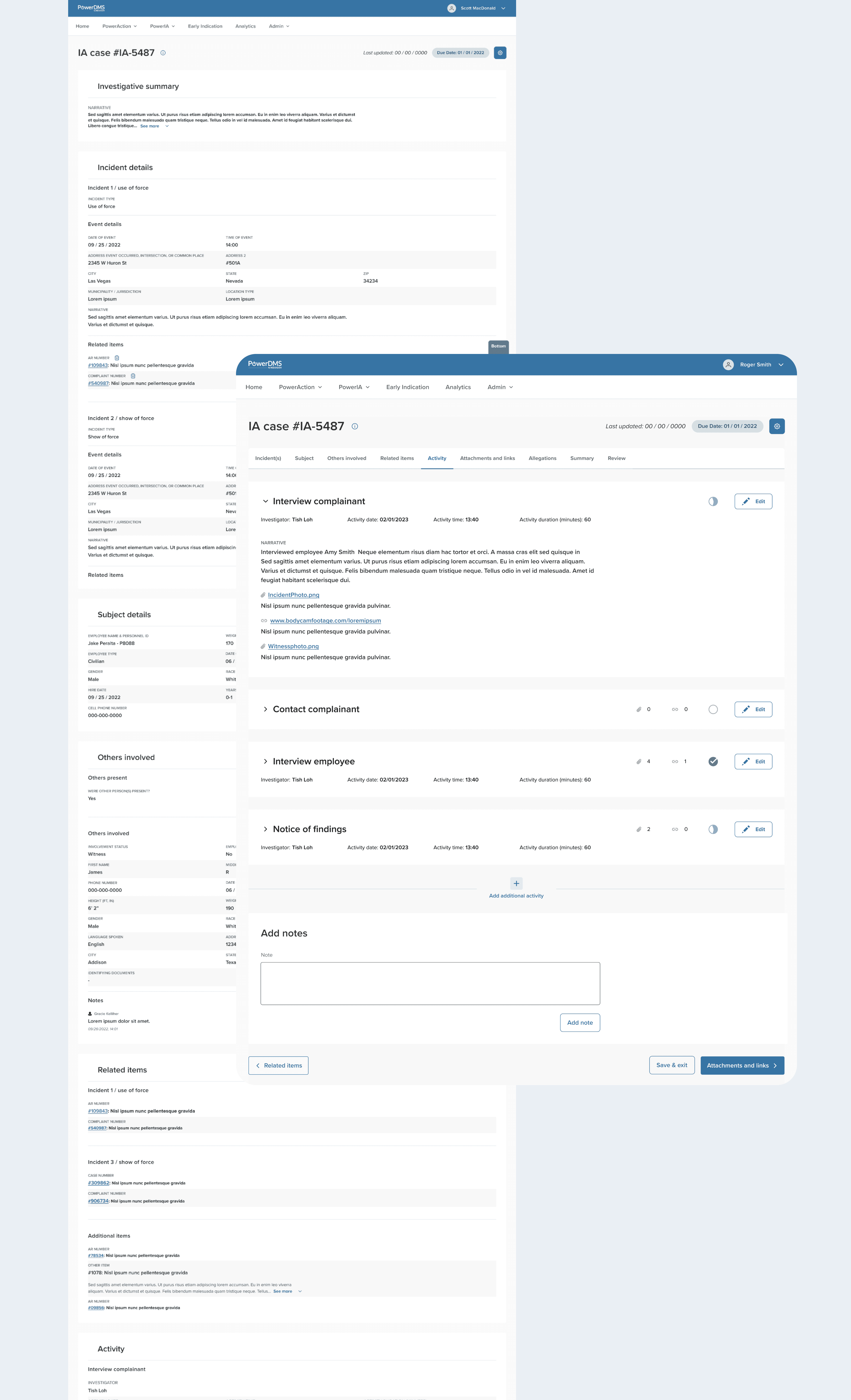Click paperclip icon next to IncidentPhoto.png

(263, 595)
